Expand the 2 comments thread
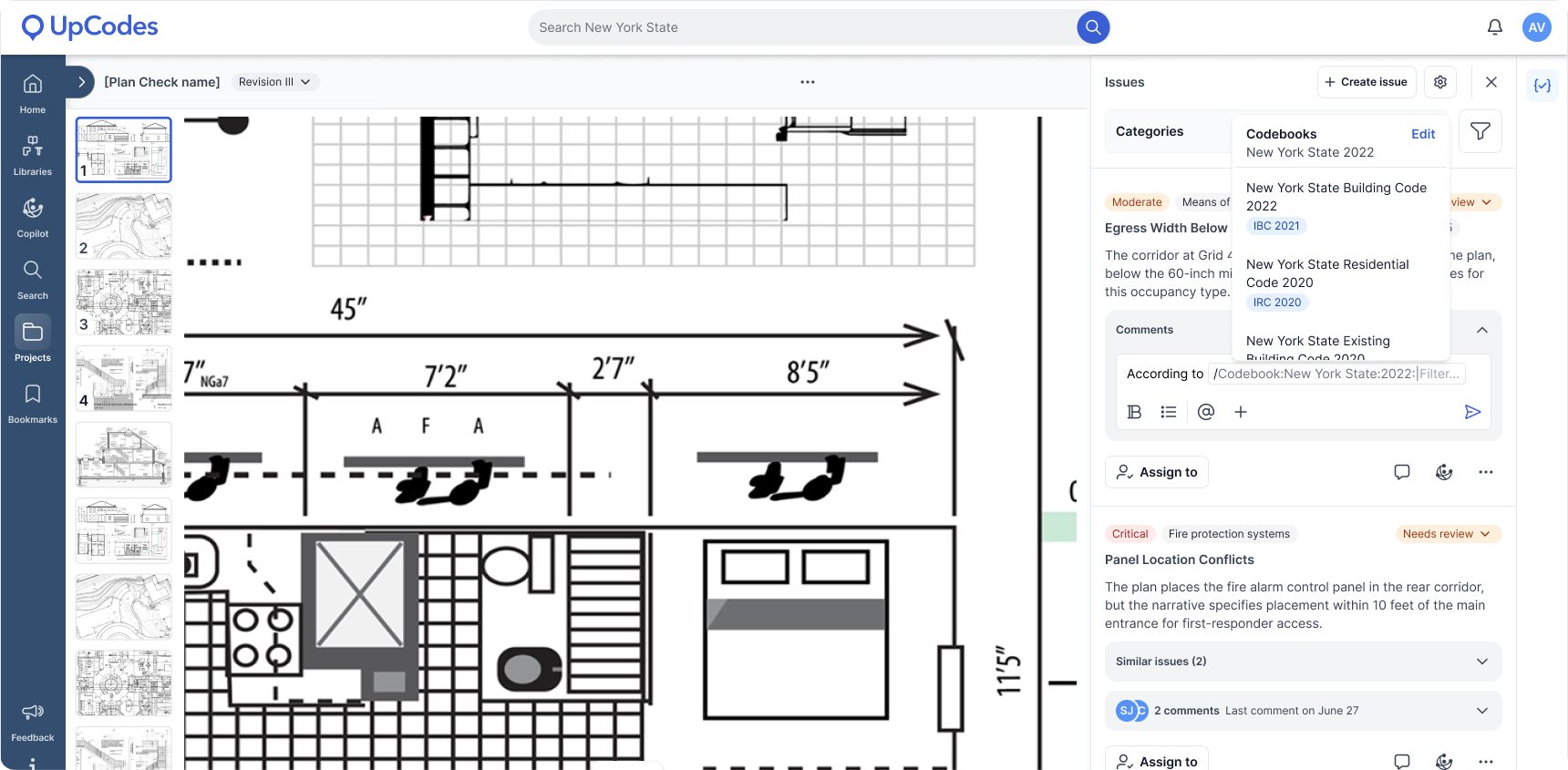The width and height of the screenshot is (1568, 770). pyautogui.click(x=1303, y=711)
